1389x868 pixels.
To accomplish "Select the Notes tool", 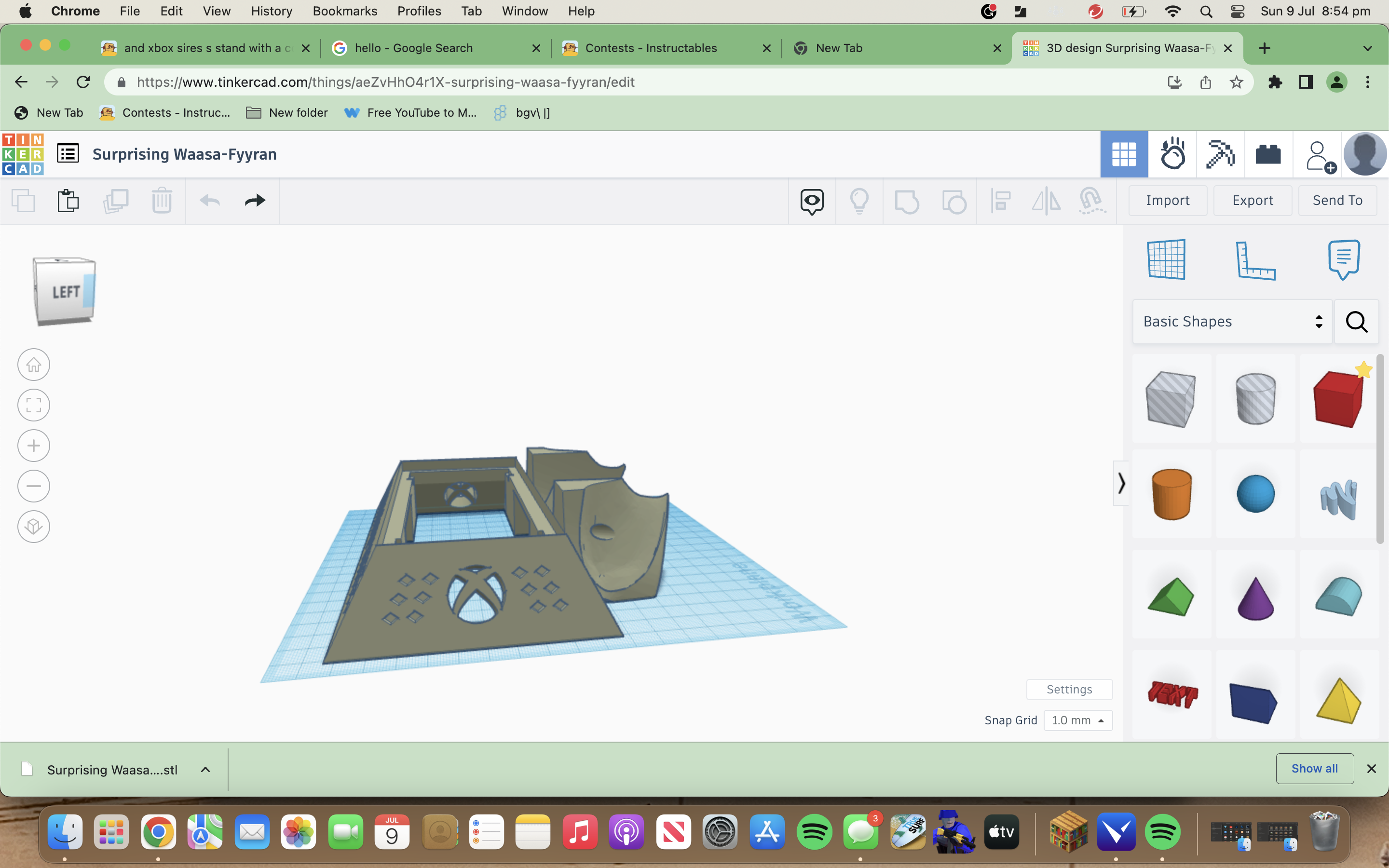I will 1344,259.
